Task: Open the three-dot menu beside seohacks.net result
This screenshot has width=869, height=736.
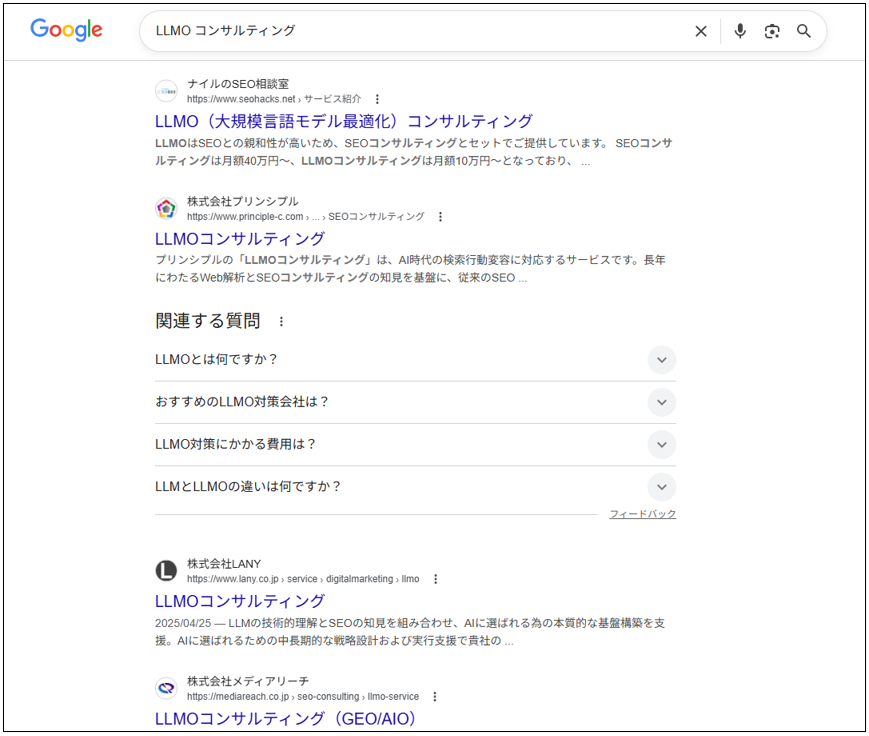Action: pyautogui.click(x=376, y=99)
